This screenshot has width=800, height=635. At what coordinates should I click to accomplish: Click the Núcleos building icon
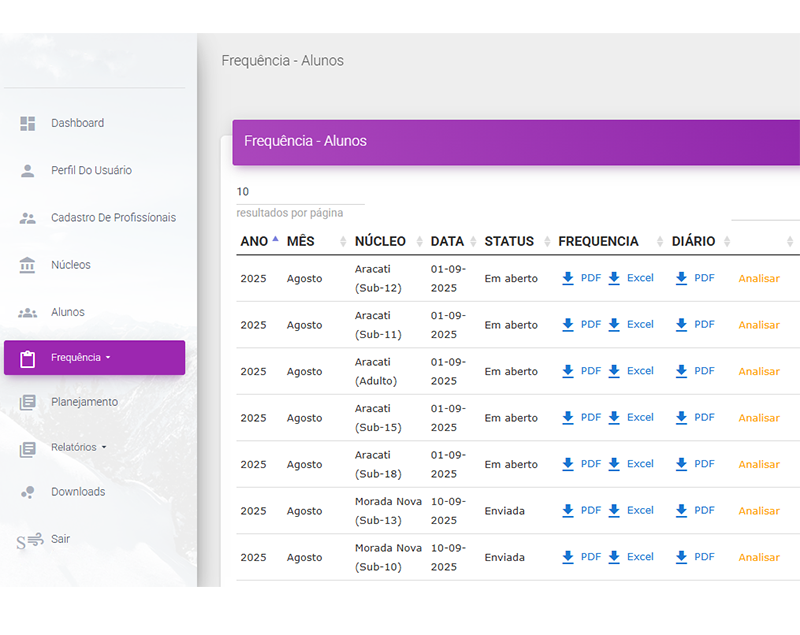click(x=28, y=265)
